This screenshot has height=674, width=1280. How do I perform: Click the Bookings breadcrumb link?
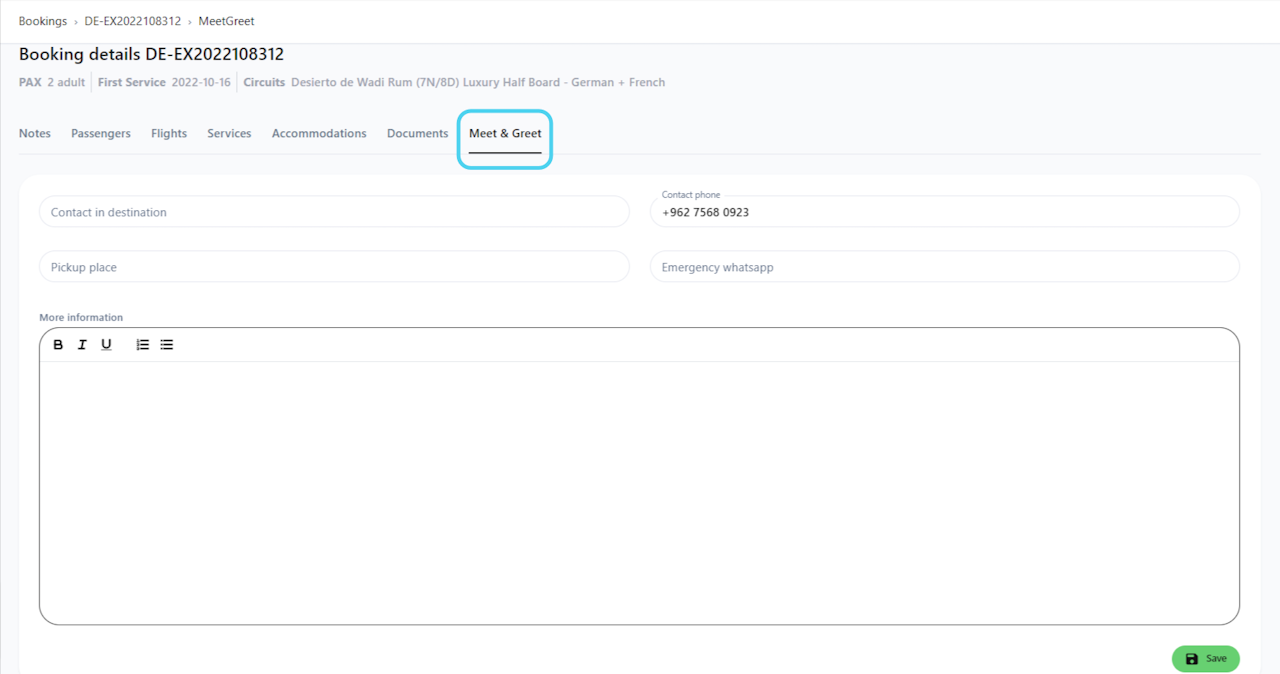(43, 21)
